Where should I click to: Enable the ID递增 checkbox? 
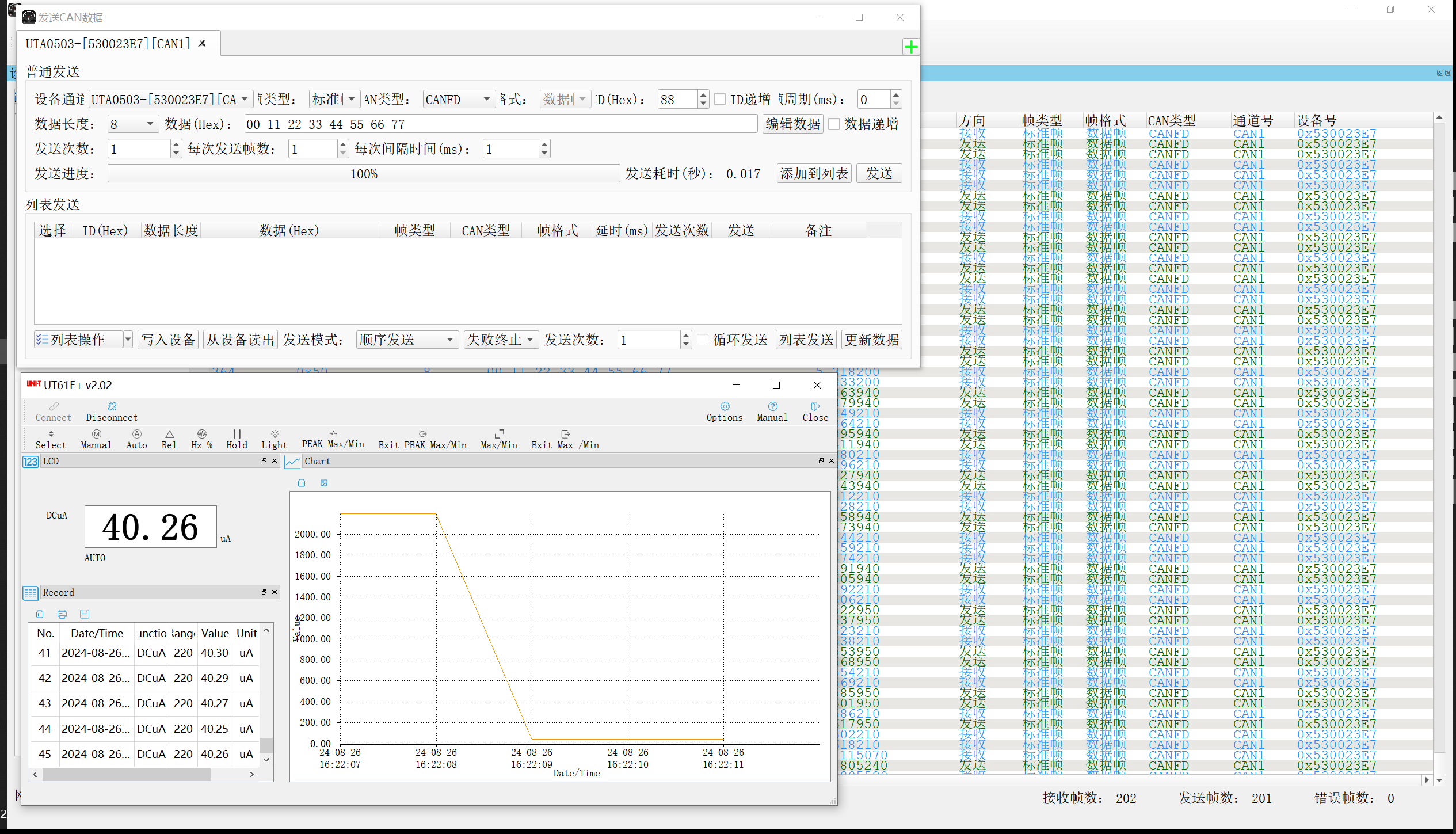pos(720,99)
